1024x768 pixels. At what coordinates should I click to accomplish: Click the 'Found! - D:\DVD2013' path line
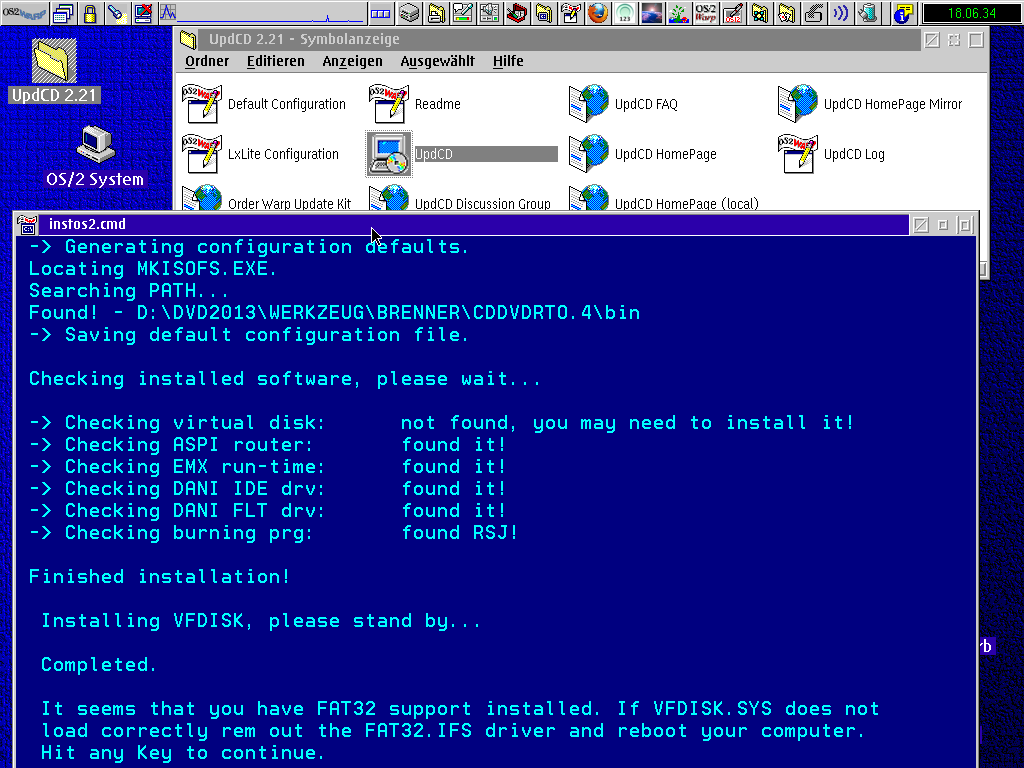[x=334, y=313]
